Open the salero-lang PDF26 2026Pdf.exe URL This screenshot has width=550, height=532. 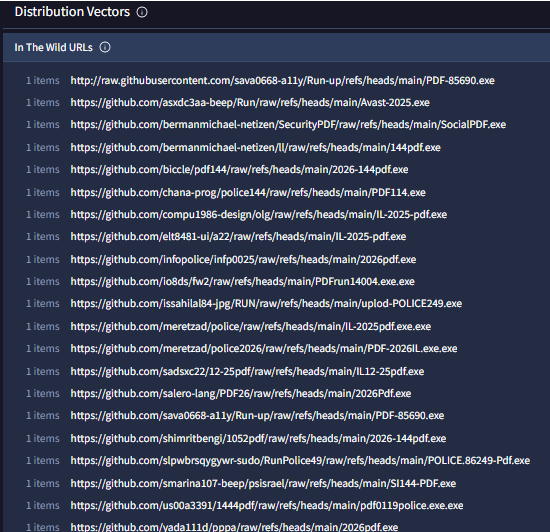click(x=241, y=393)
